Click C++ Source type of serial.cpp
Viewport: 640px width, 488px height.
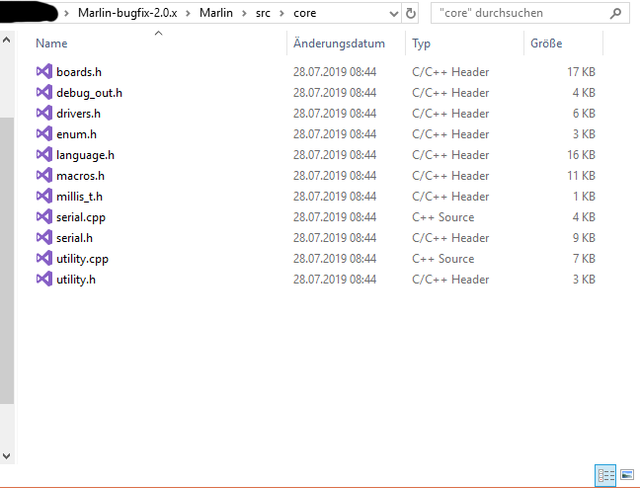(x=443, y=217)
